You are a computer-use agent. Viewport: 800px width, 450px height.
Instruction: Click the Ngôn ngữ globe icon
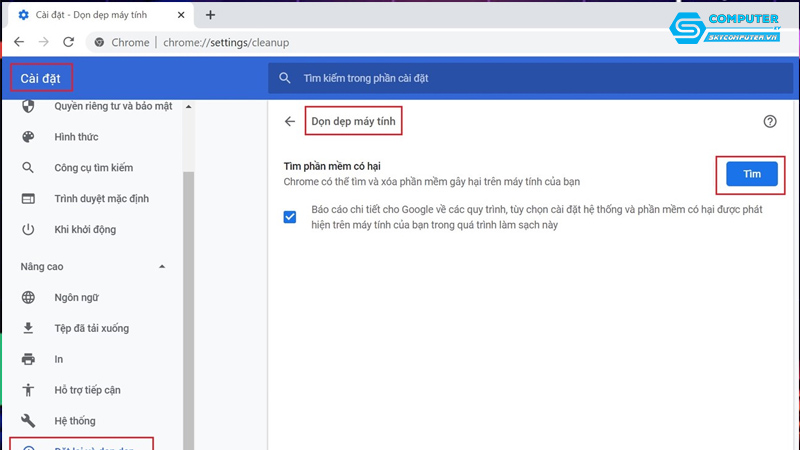coord(28,297)
